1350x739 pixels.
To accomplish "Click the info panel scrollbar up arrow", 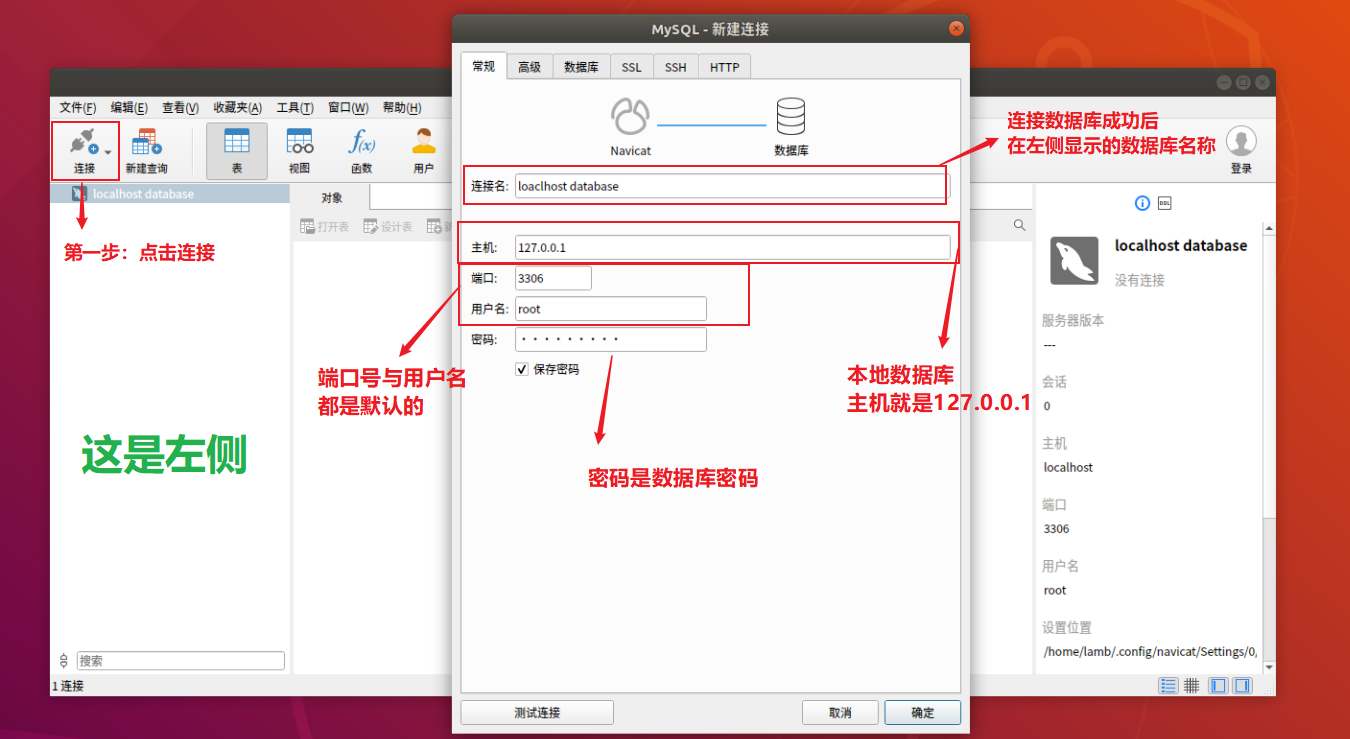I will click(1269, 229).
